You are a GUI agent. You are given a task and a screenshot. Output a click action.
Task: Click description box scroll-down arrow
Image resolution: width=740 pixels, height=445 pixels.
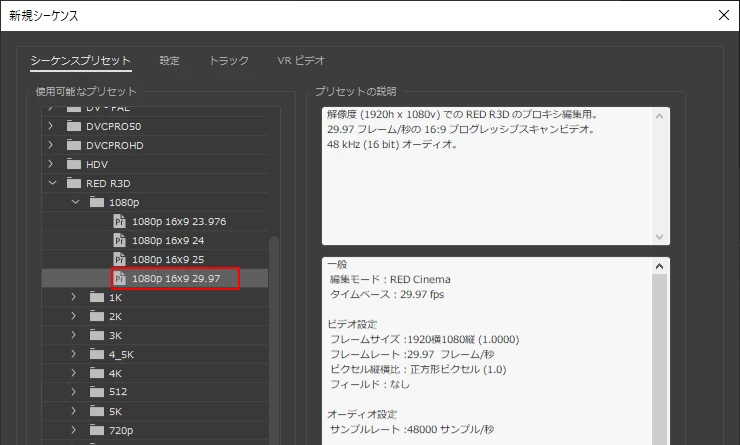point(659,236)
